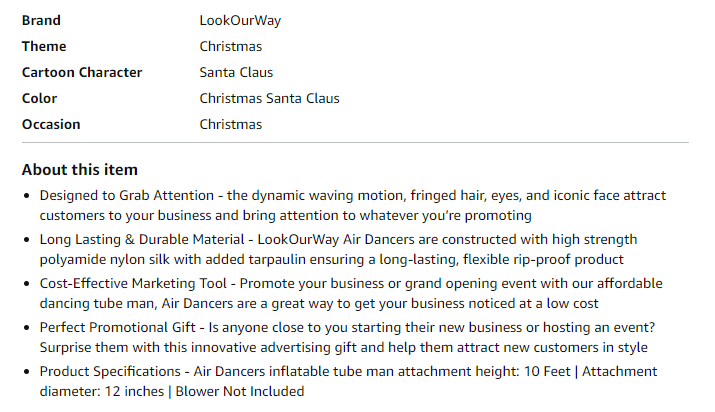Click the Theme label
The image size is (715, 412).
point(44,46)
